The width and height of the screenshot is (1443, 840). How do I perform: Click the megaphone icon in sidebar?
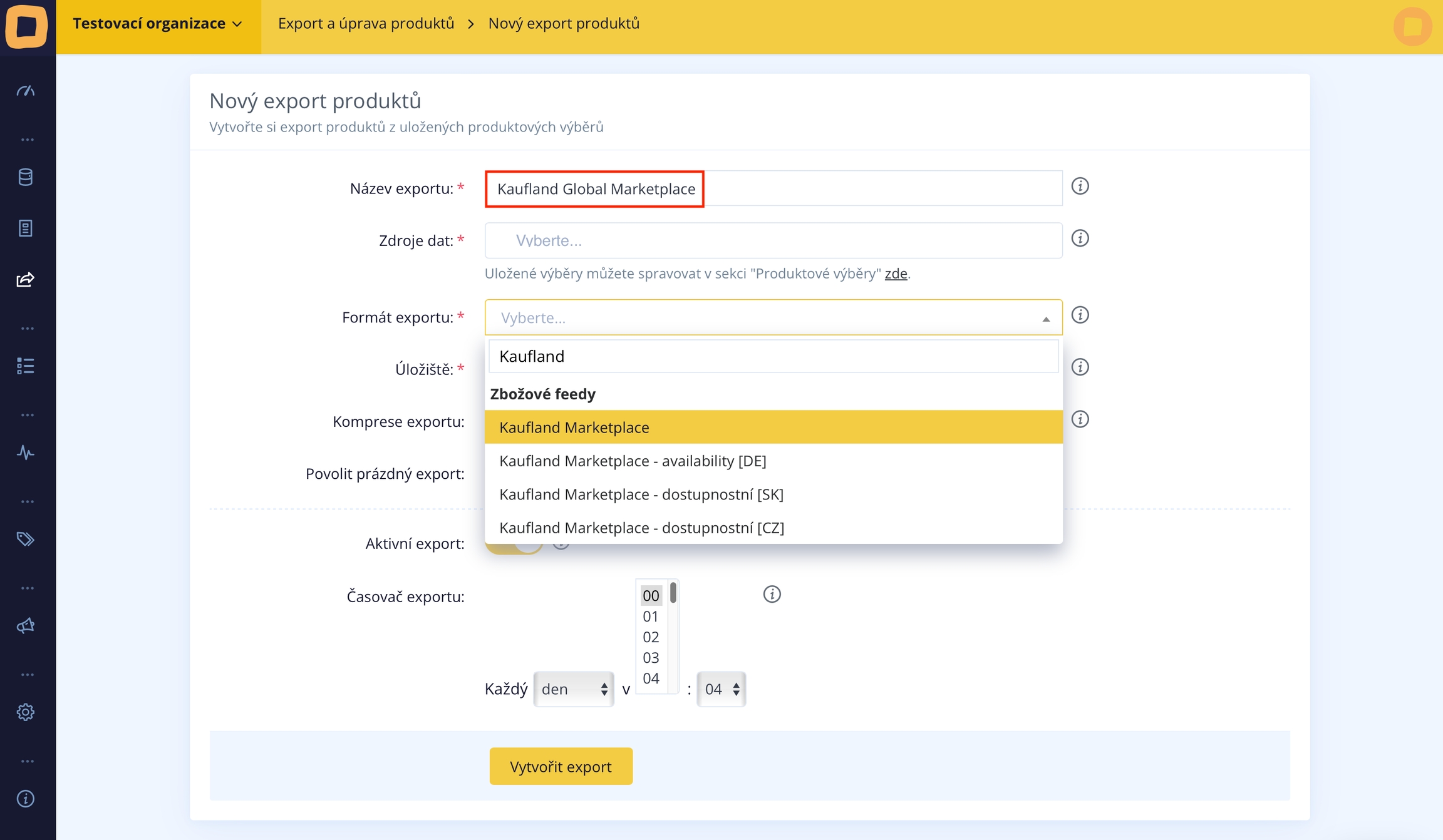tap(25, 625)
